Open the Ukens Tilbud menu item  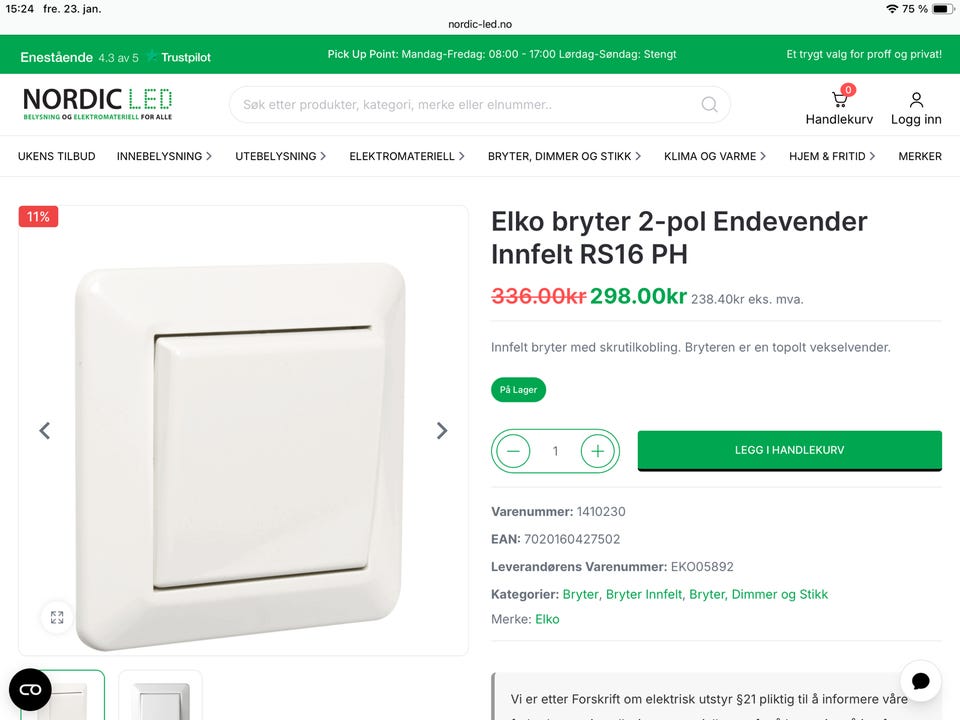click(56, 156)
